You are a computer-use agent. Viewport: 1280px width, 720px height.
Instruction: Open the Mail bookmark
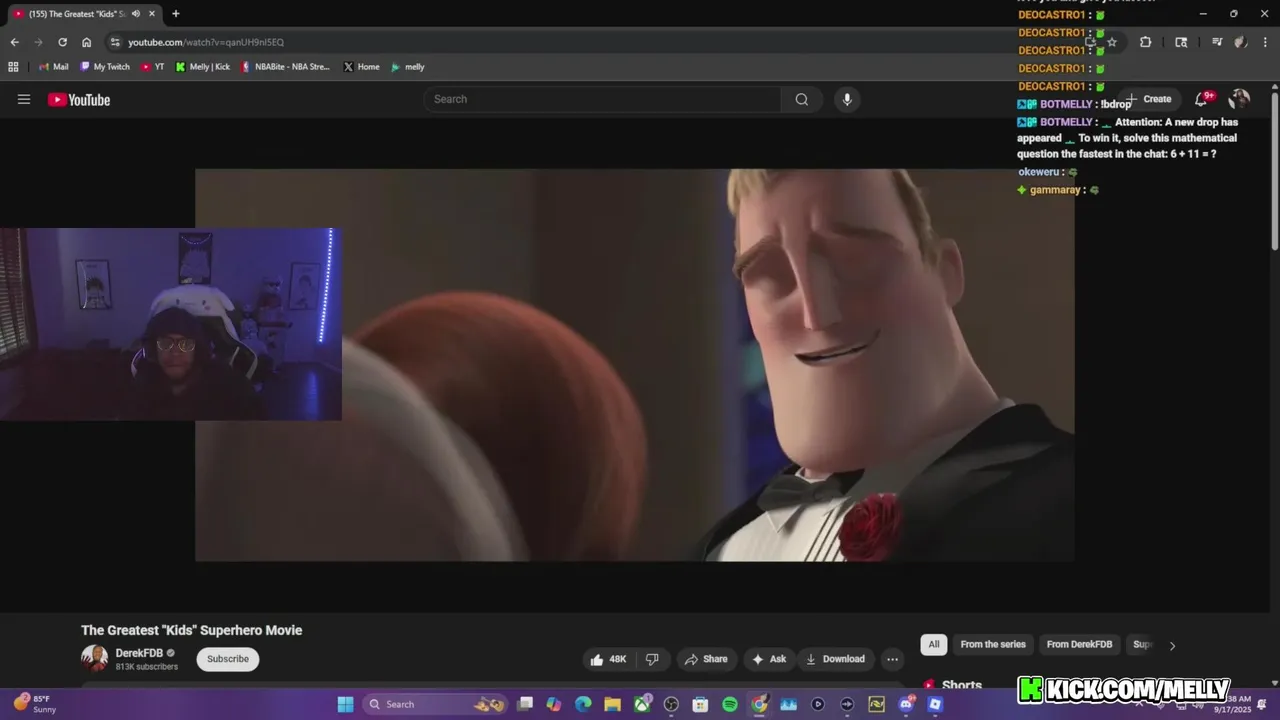point(53,67)
